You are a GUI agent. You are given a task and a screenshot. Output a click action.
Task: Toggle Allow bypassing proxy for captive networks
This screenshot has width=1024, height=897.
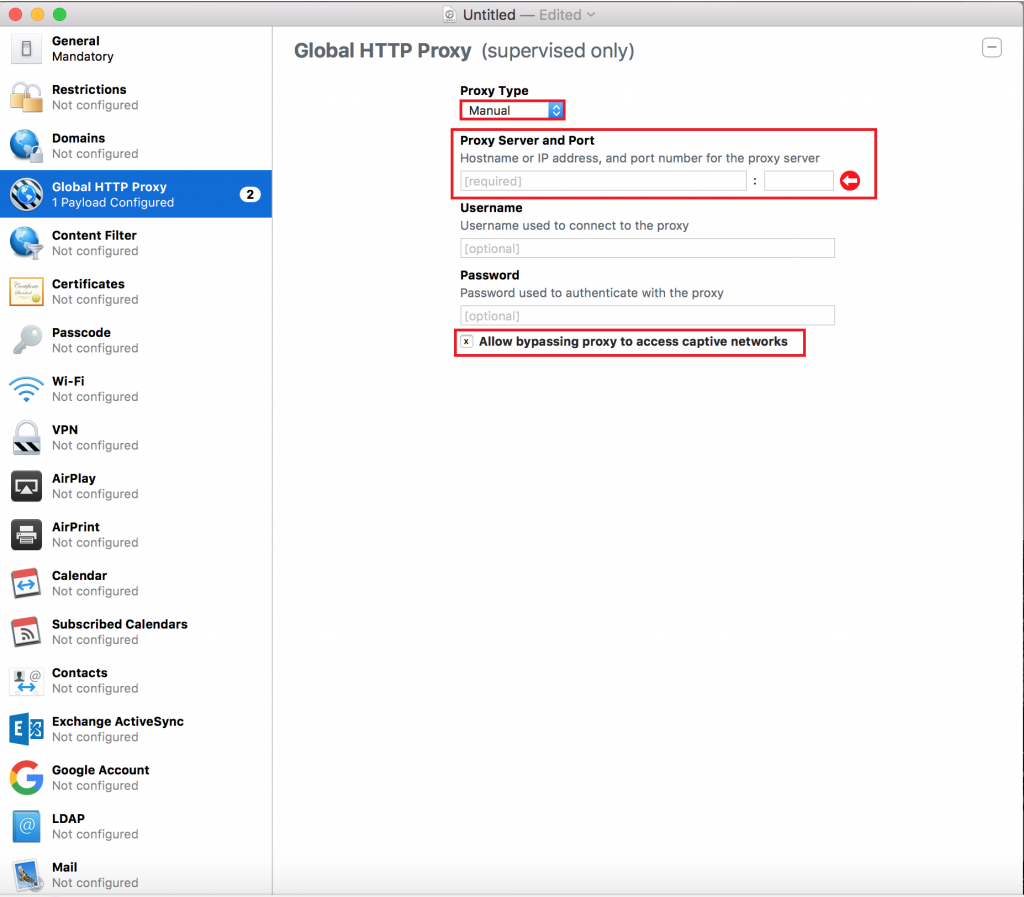click(466, 341)
